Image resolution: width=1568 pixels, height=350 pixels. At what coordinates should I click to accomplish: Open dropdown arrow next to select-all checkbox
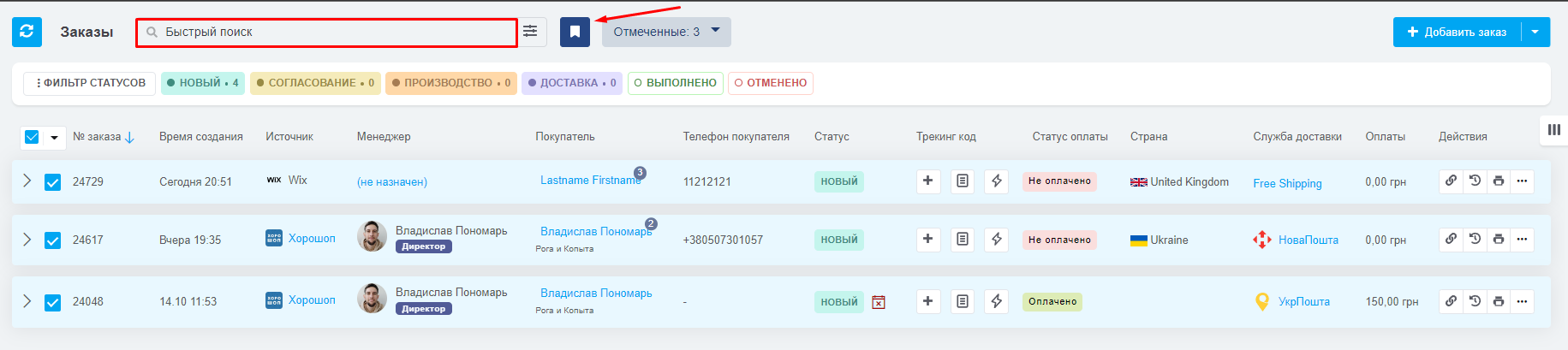pos(54,138)
